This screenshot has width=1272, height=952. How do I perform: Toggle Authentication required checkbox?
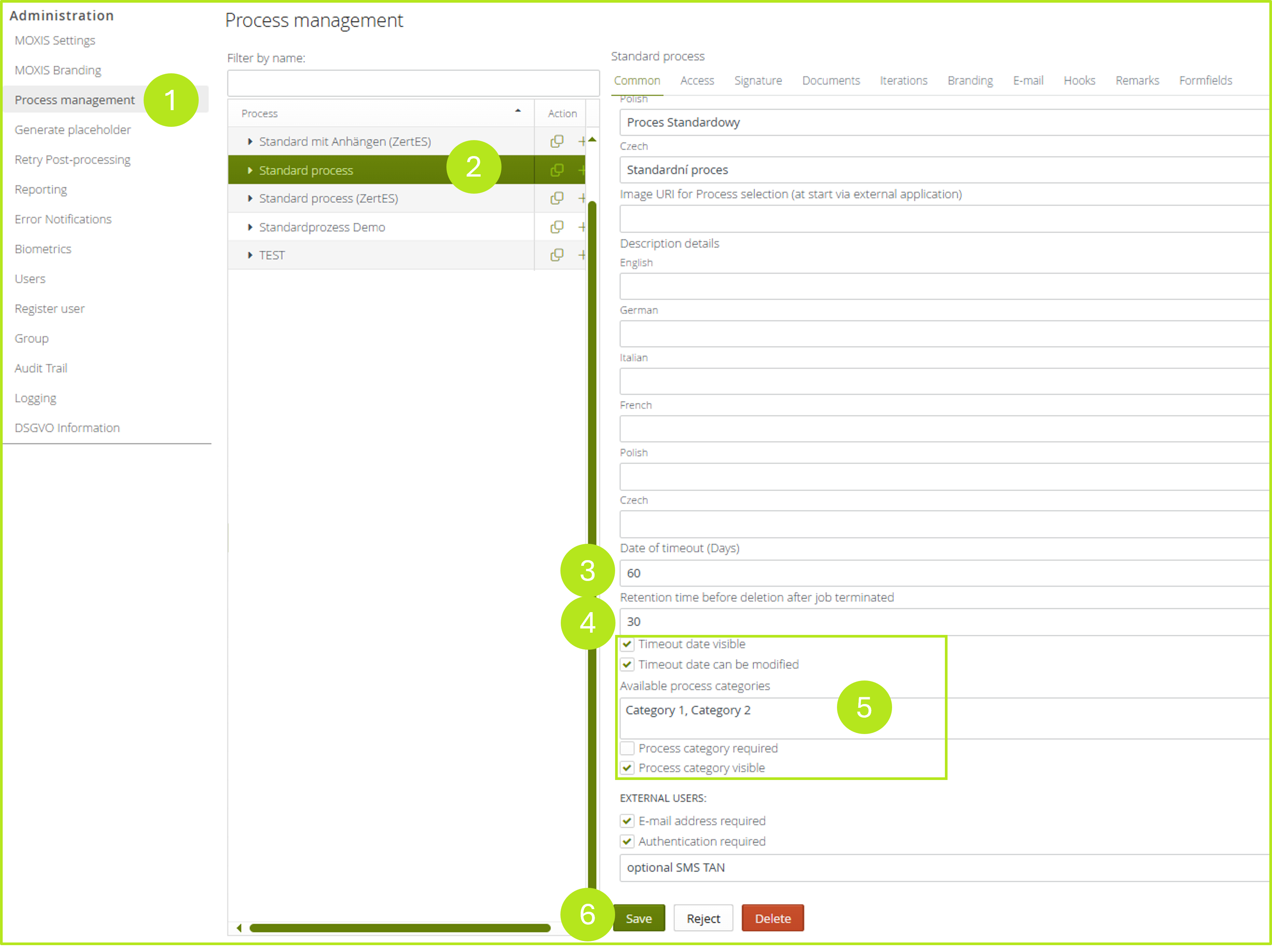(627, 841)
